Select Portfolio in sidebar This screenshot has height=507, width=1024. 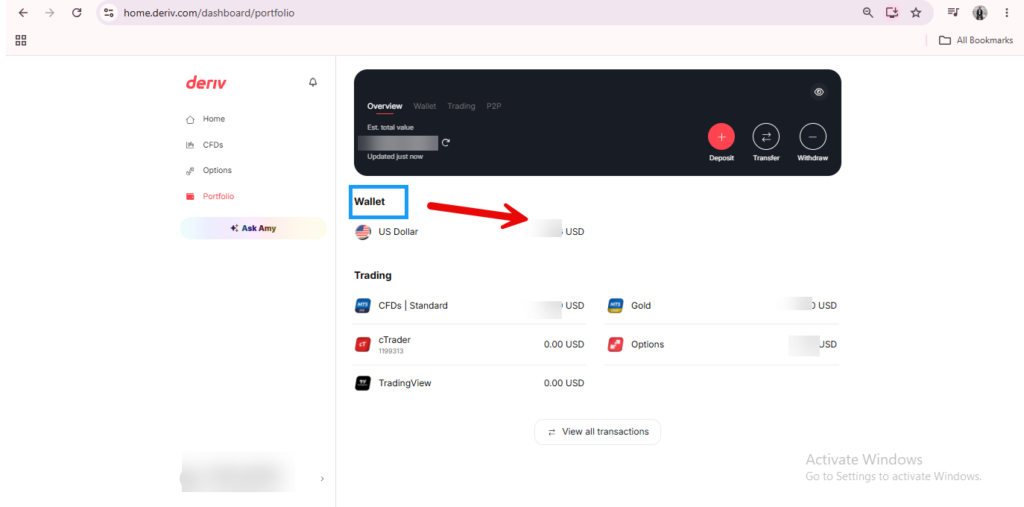coord(218,197)
